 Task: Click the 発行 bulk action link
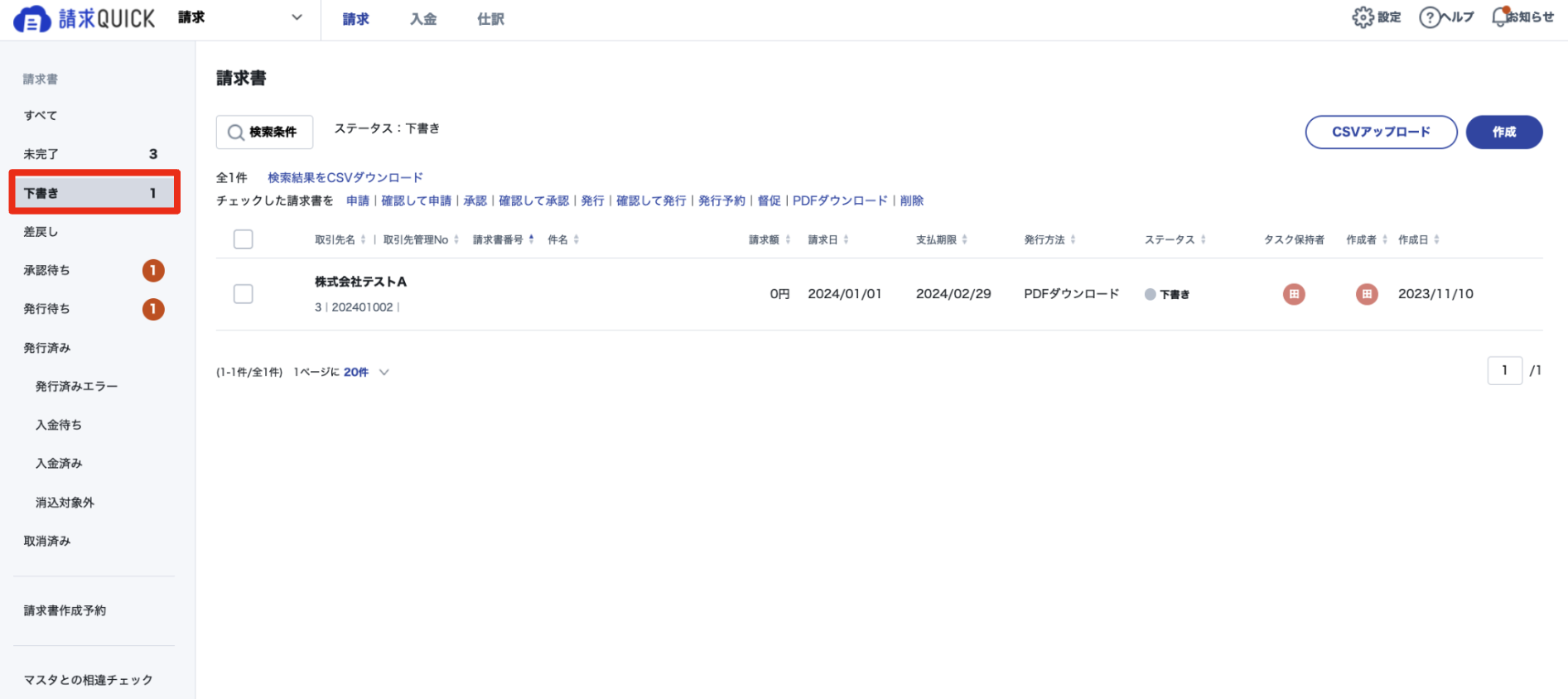point(592,200)
